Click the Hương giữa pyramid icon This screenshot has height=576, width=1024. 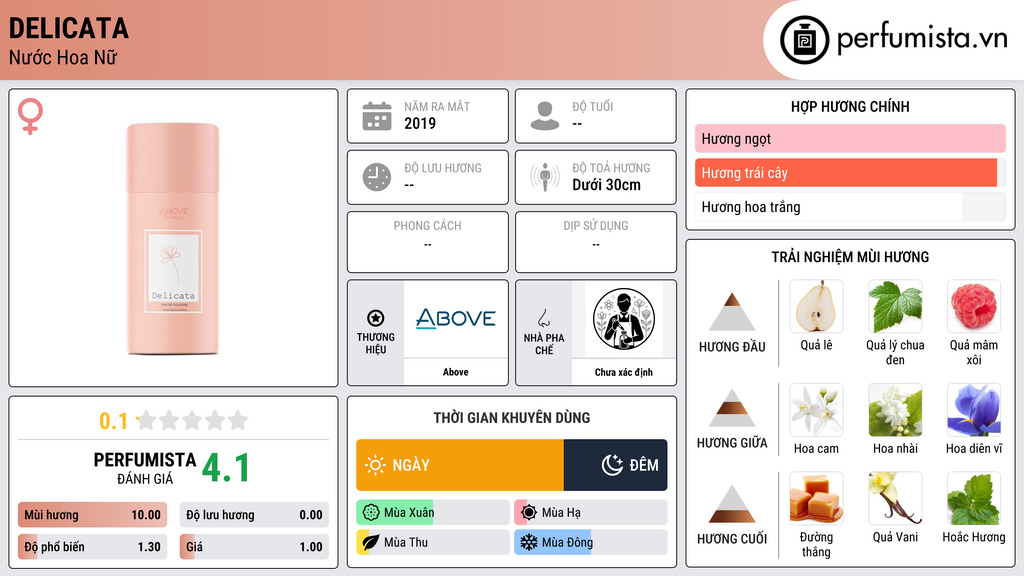[732, 408]
